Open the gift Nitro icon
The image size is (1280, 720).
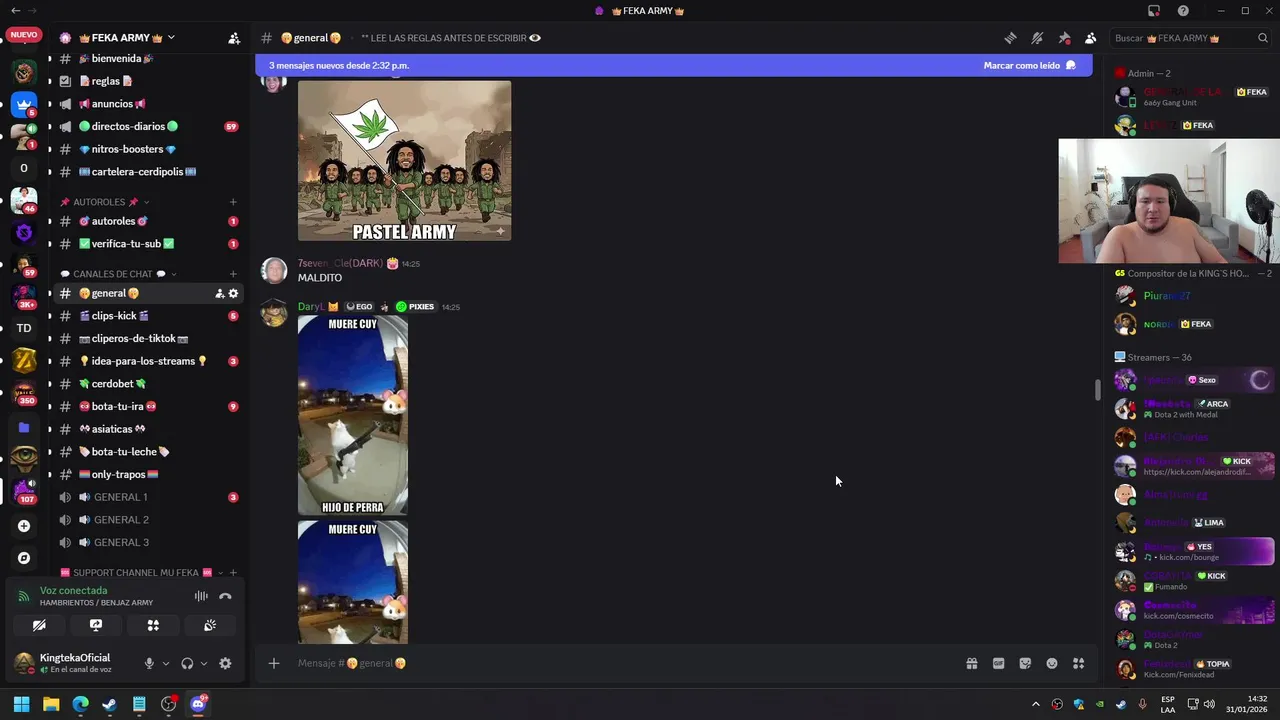[x=971, y=663]
